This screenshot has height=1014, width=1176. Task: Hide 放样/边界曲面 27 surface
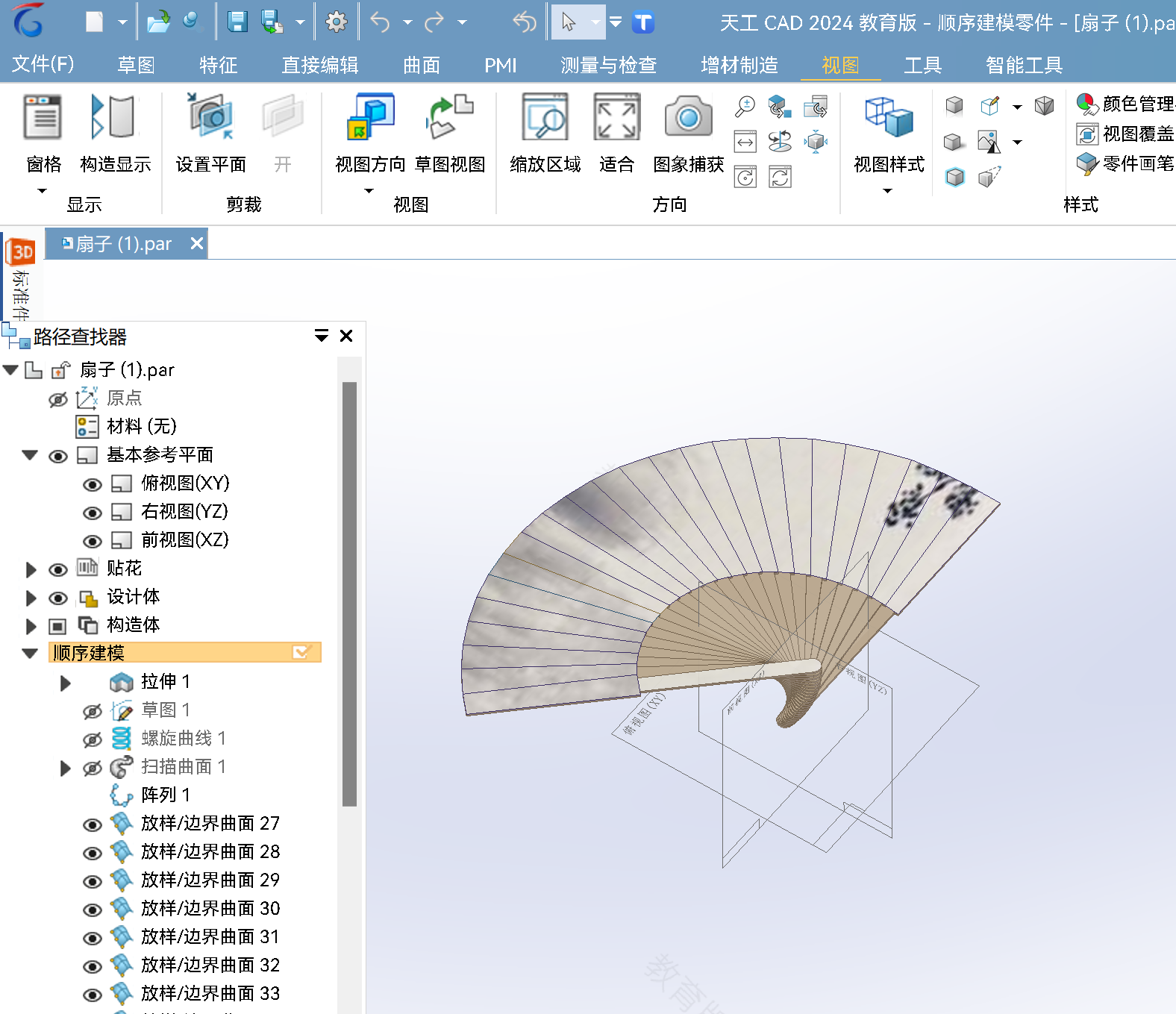click(x=92, y=824)
